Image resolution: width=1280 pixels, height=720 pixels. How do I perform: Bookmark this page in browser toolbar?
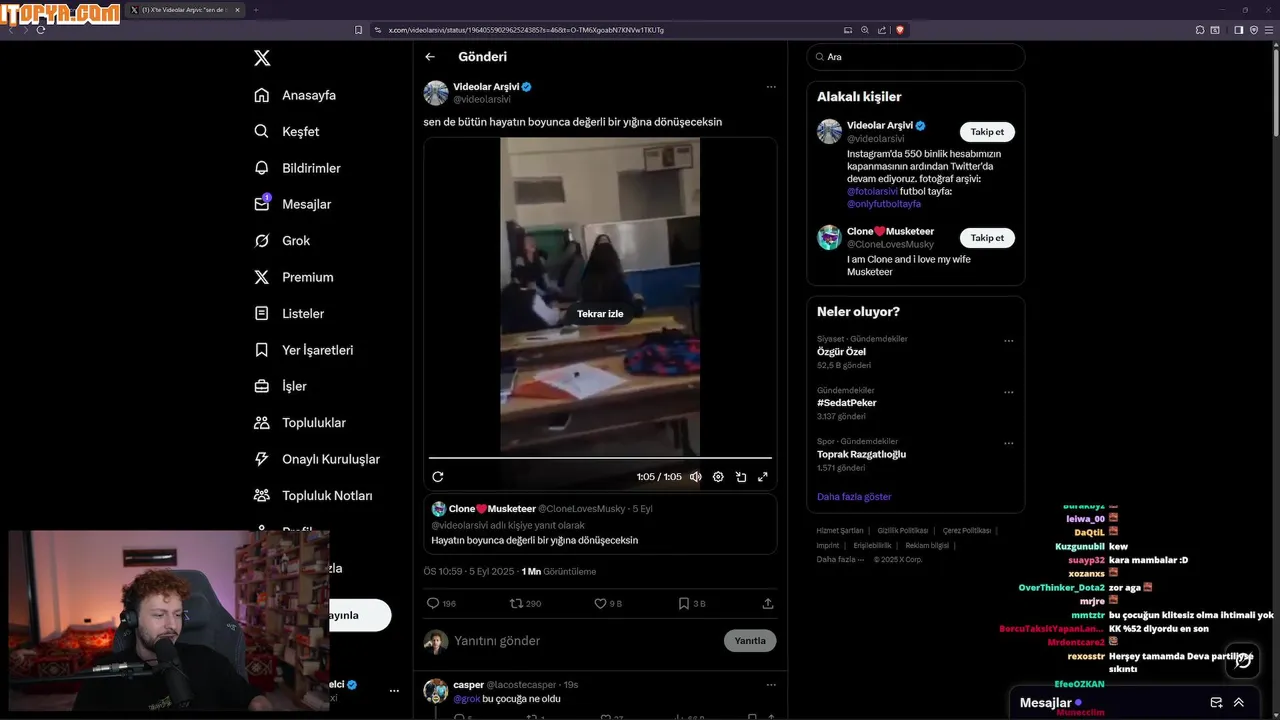pos(359,30)
